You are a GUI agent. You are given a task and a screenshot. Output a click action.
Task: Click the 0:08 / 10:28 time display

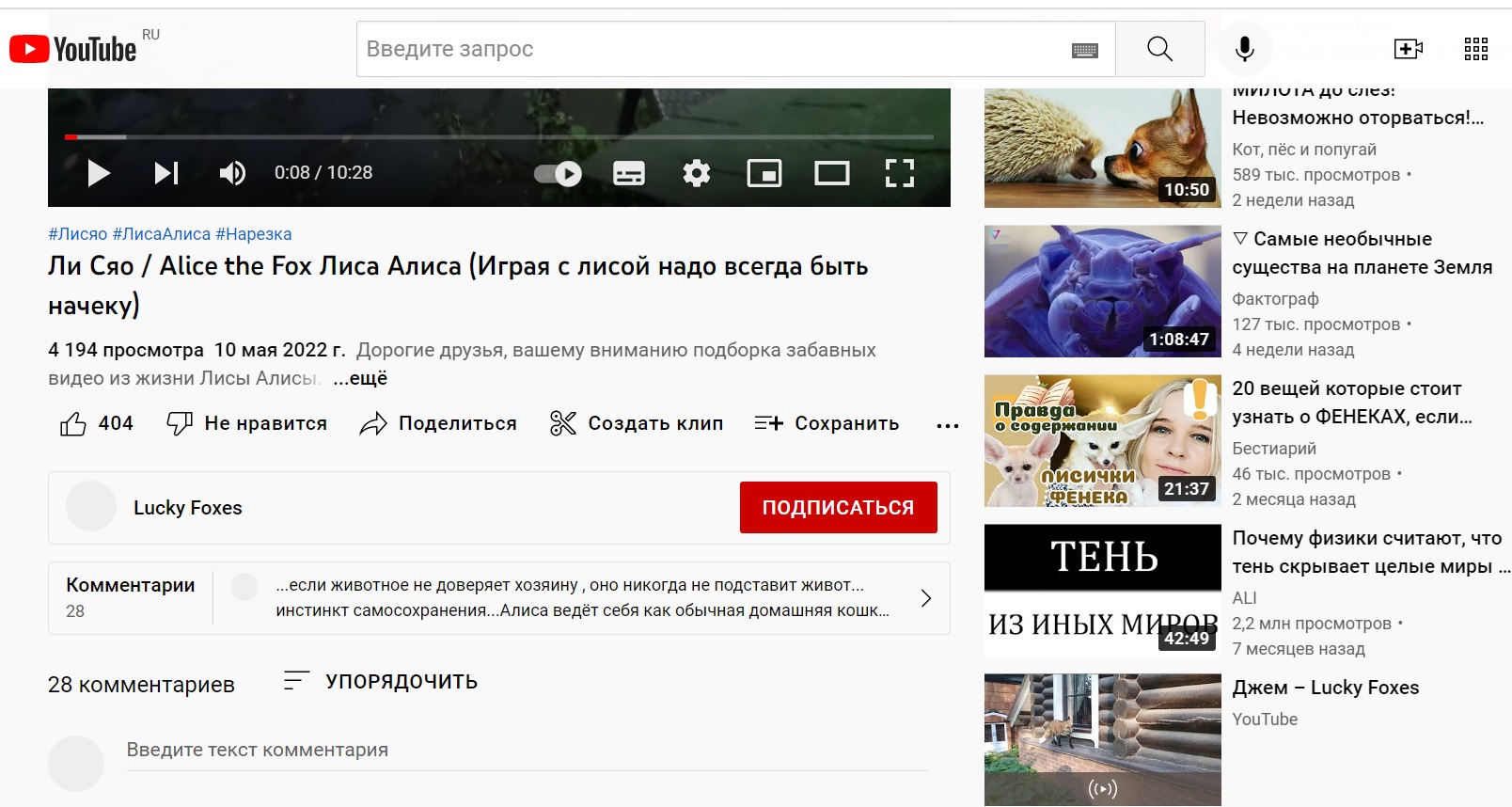click(323, 173)
